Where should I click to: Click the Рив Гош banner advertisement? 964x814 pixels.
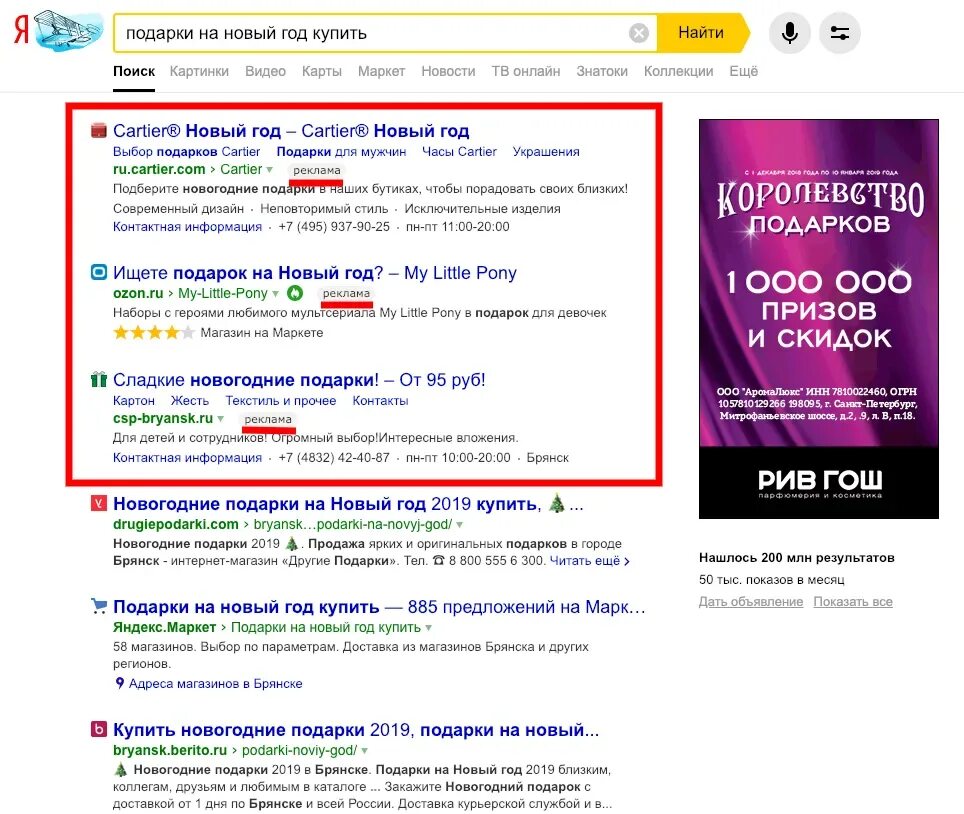click(x=819, y=318)
